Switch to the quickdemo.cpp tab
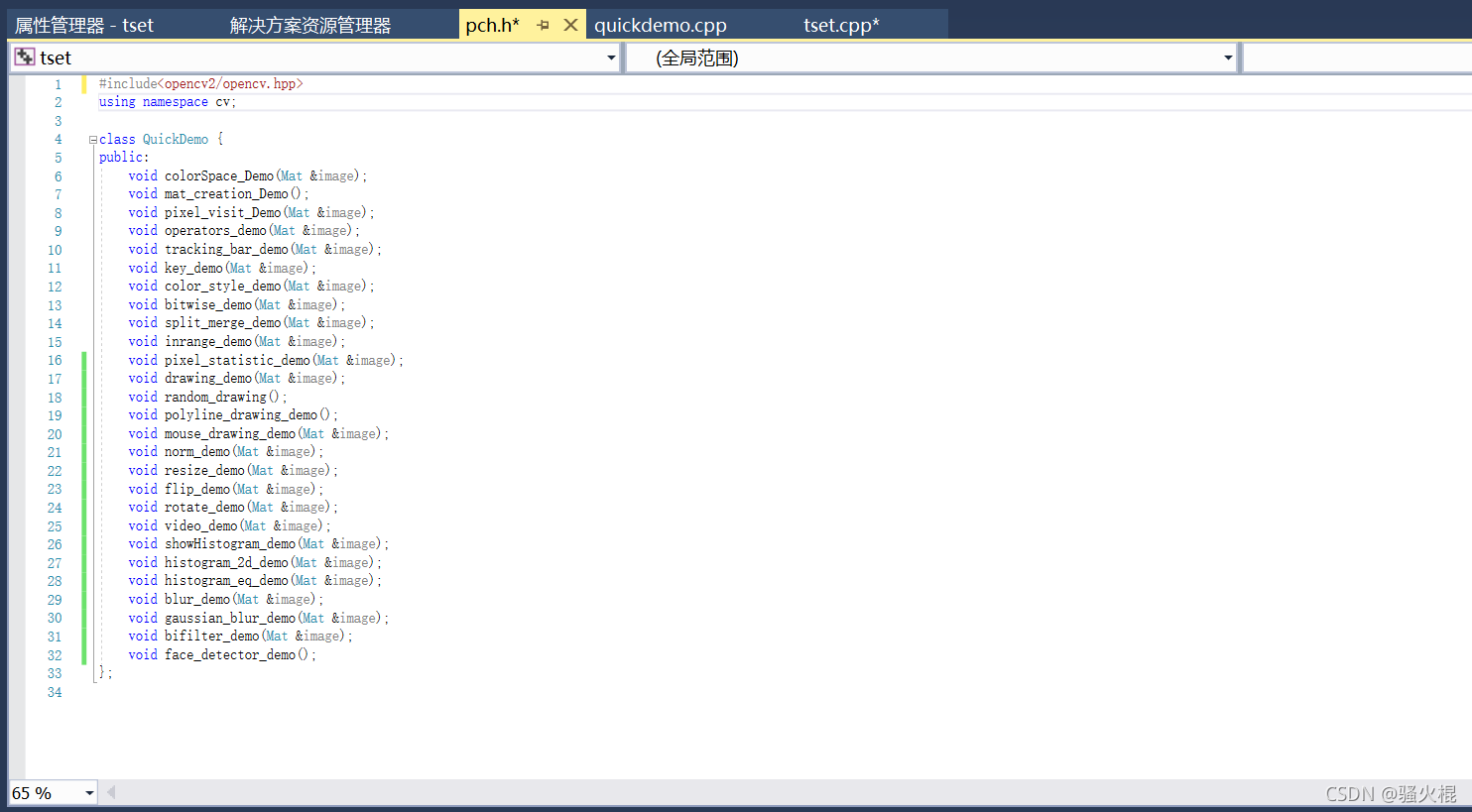 coord(661,25)
